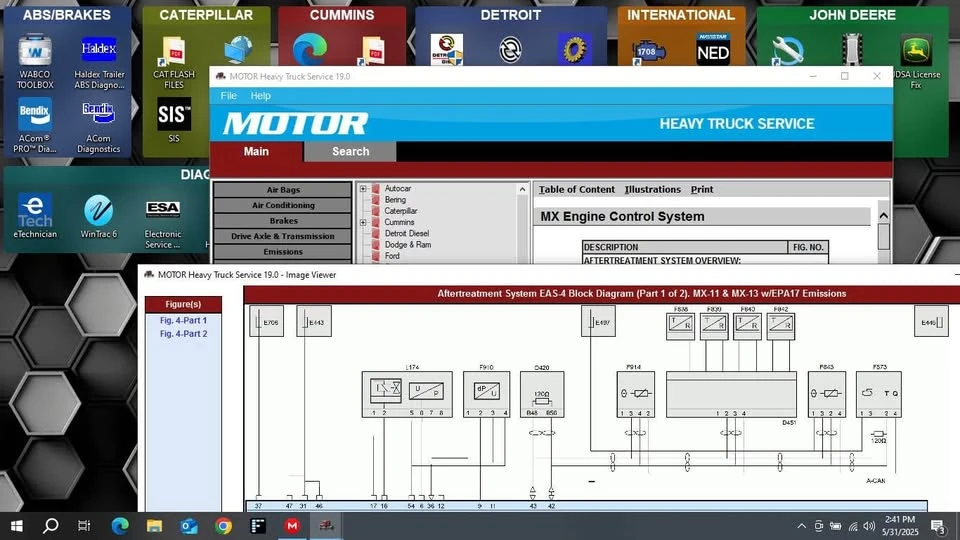
Task: Click the tree panel scroll up arrow
Action: pos(522,189)
